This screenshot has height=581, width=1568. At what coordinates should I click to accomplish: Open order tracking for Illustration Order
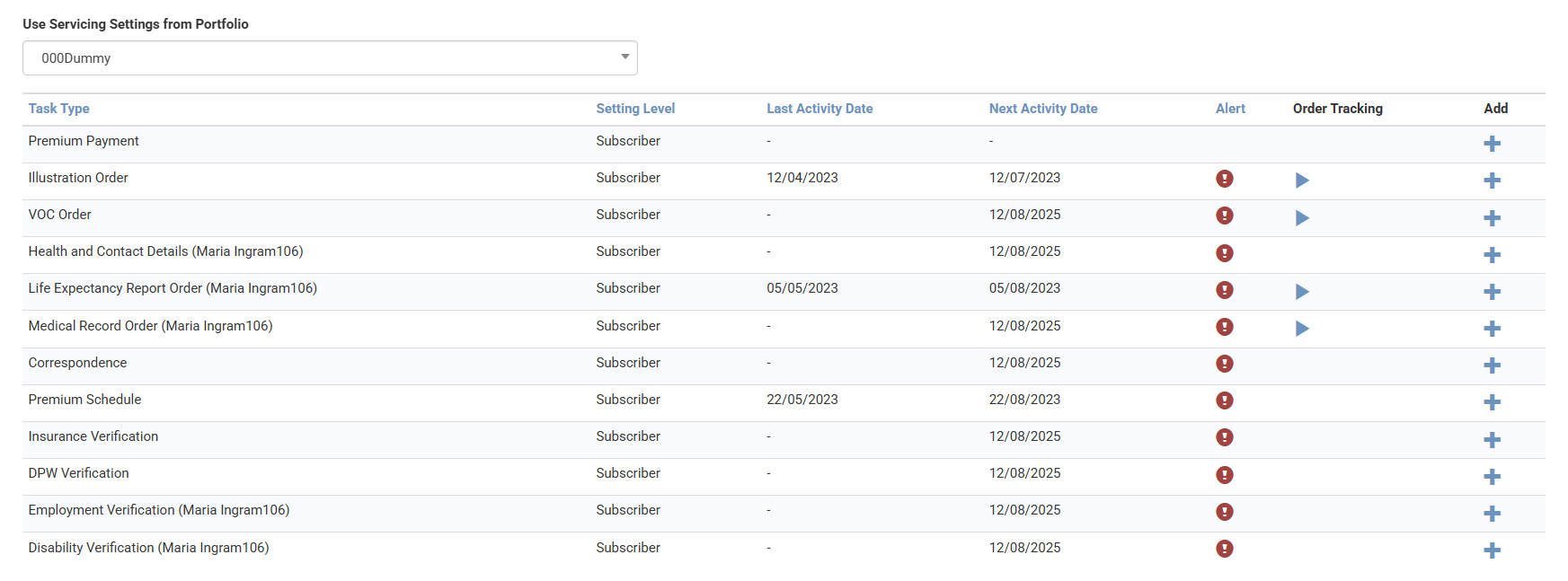coord(1301,180)
